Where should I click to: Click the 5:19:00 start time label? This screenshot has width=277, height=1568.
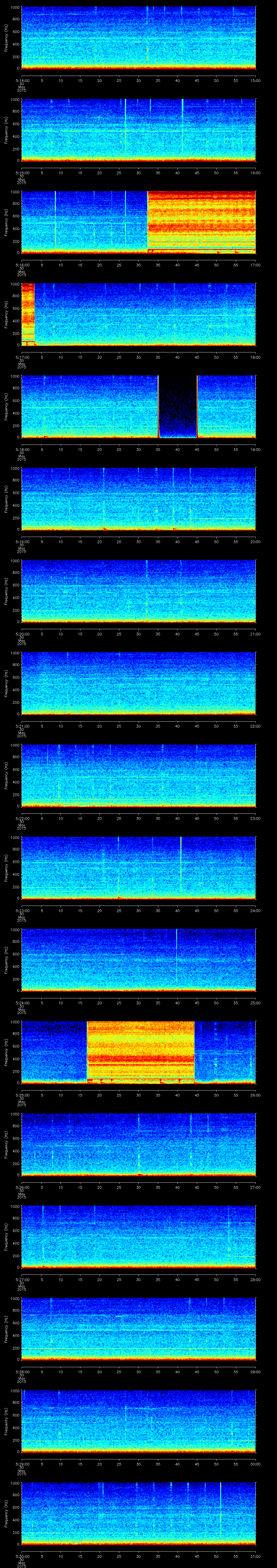(22, 542)
